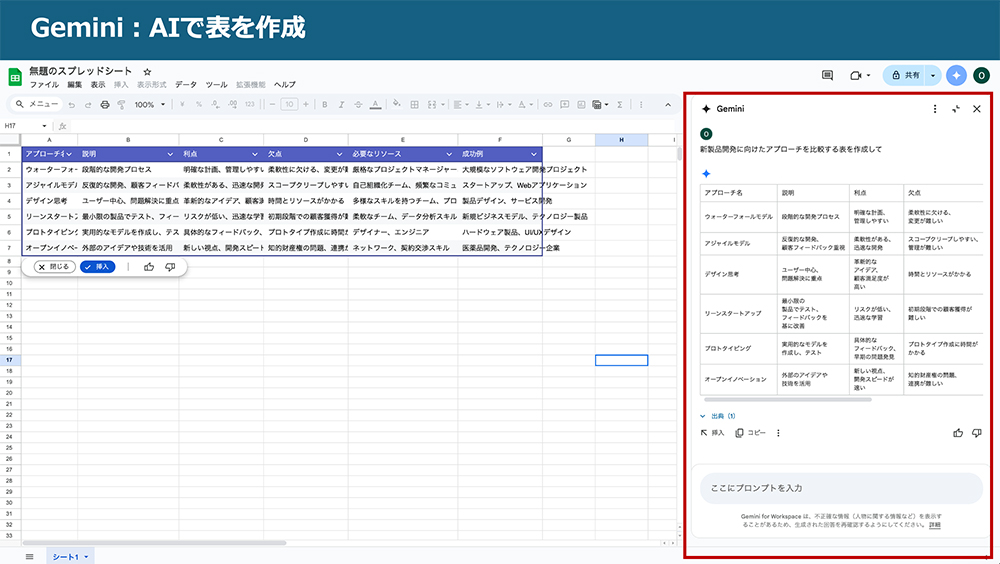Click 挿入 in the Gemini panel
The image size is (1000, 564).
712,433
